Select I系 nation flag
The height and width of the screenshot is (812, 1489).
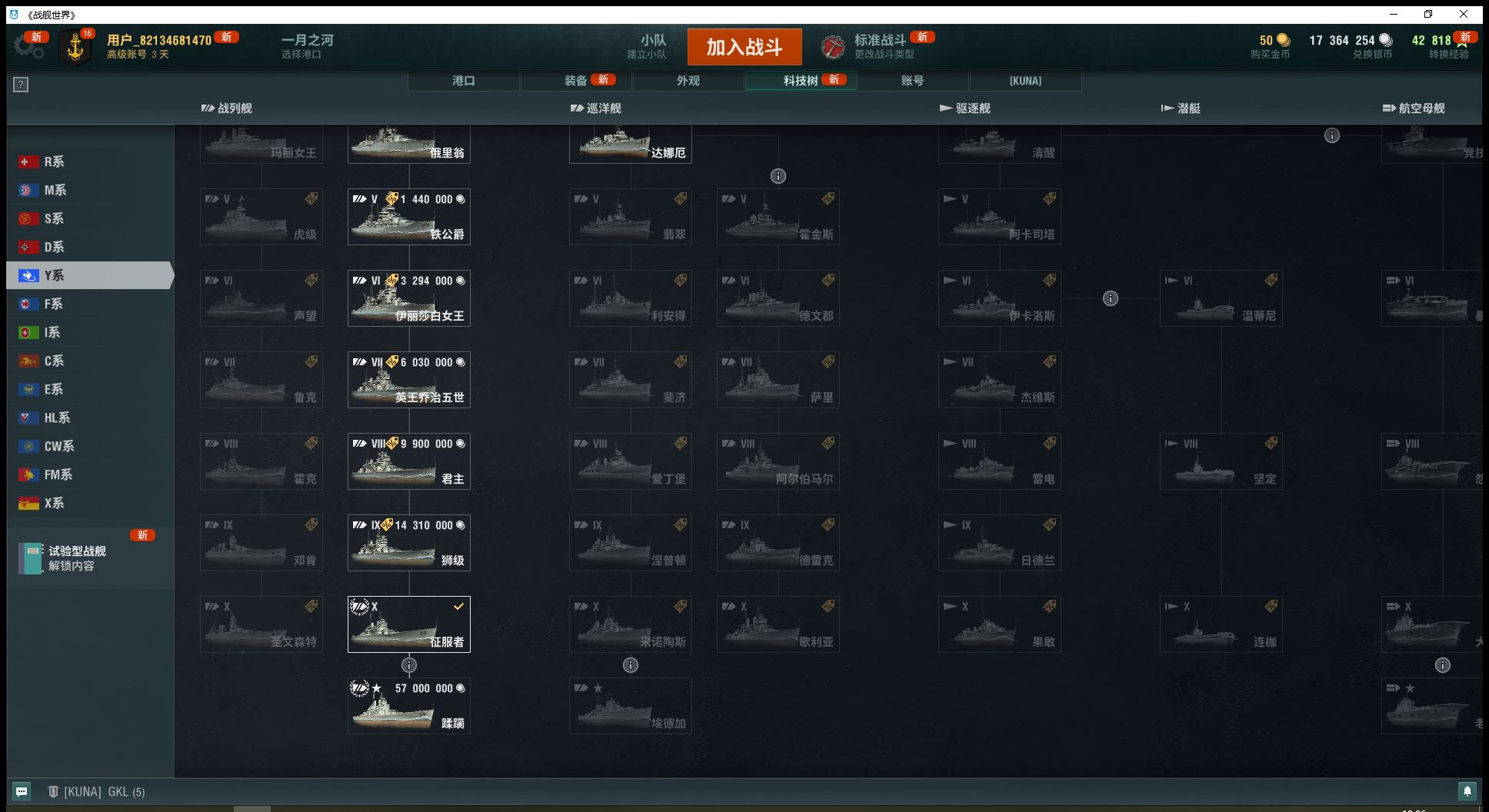28,332
